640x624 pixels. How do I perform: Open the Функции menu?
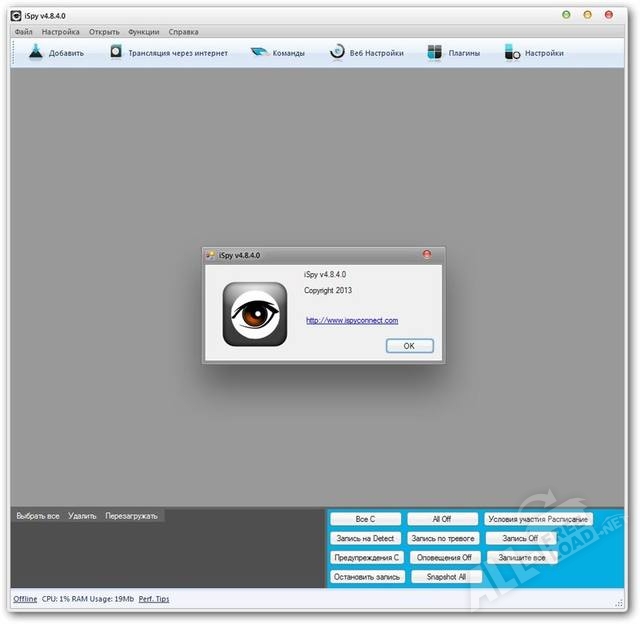[x=143, y=32]
